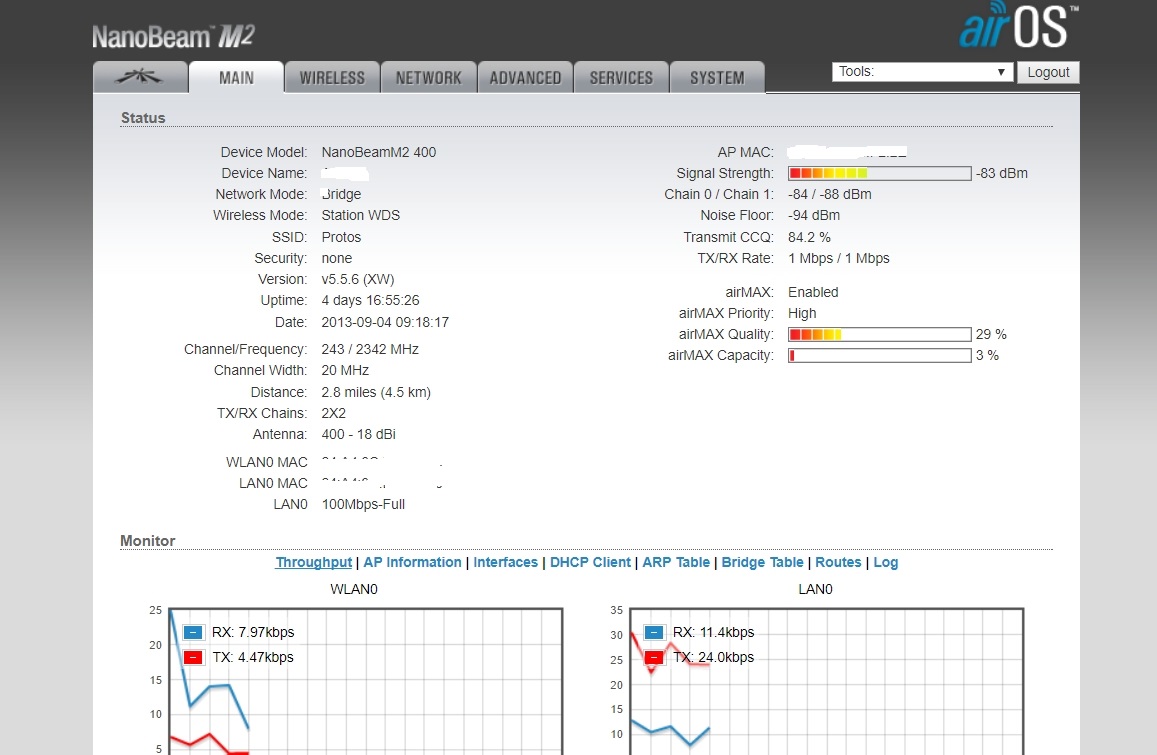Switch to the MAIN tab

[x=236, y=77]
